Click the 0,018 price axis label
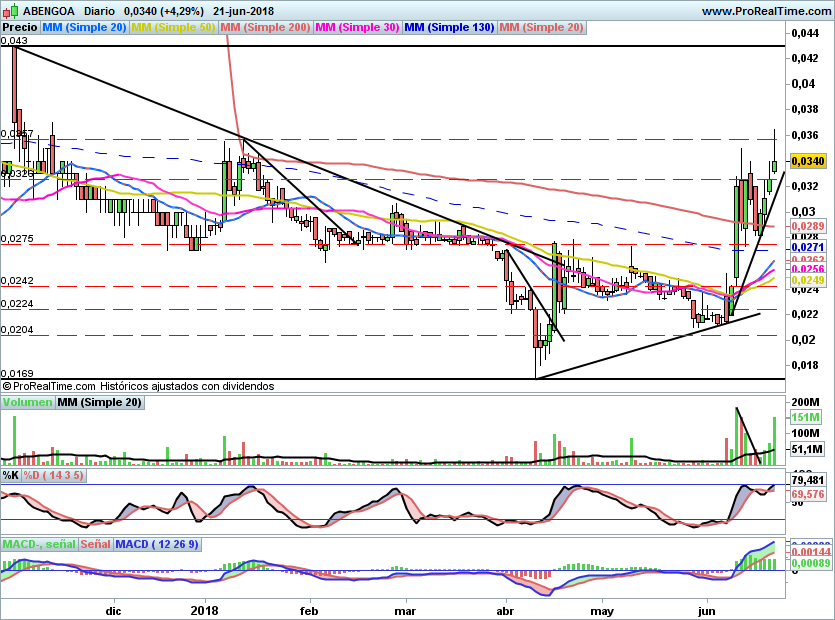The image size is (835, 620). [805, 365]
